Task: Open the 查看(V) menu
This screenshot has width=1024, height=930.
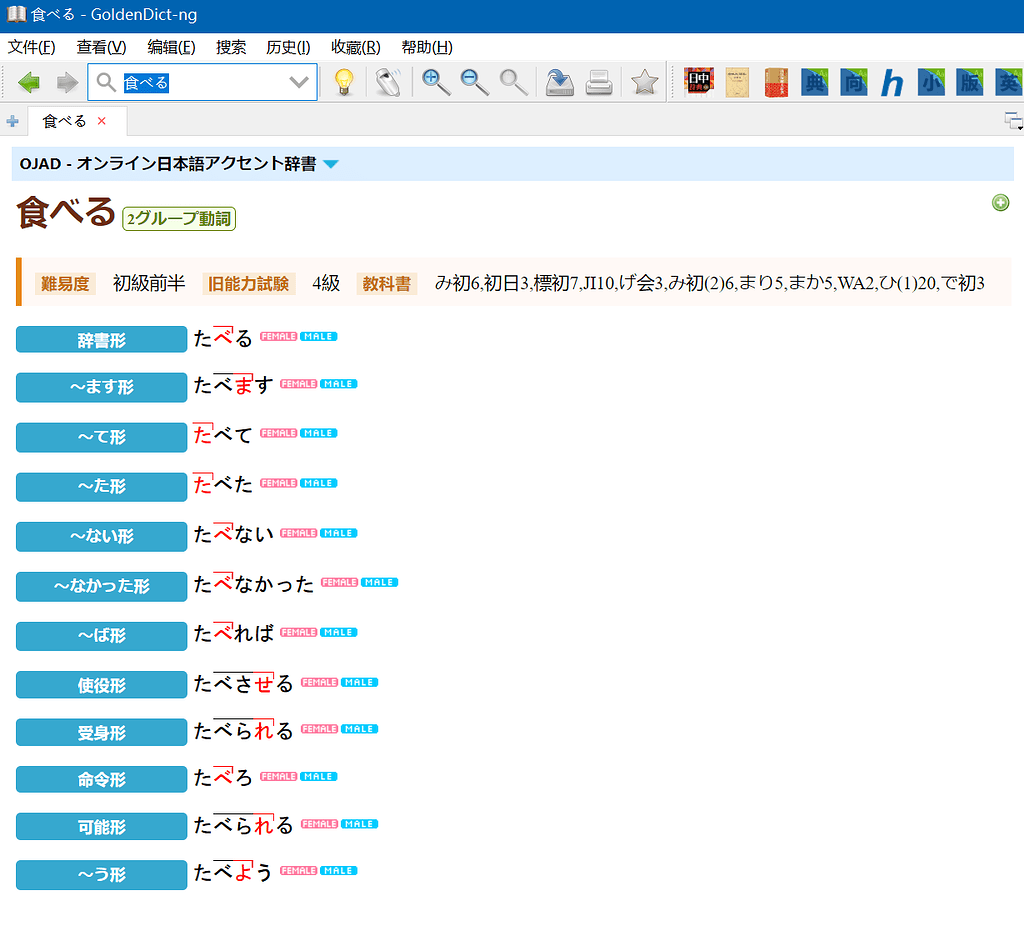Action: pyautogui.click(x=101, y=48)
